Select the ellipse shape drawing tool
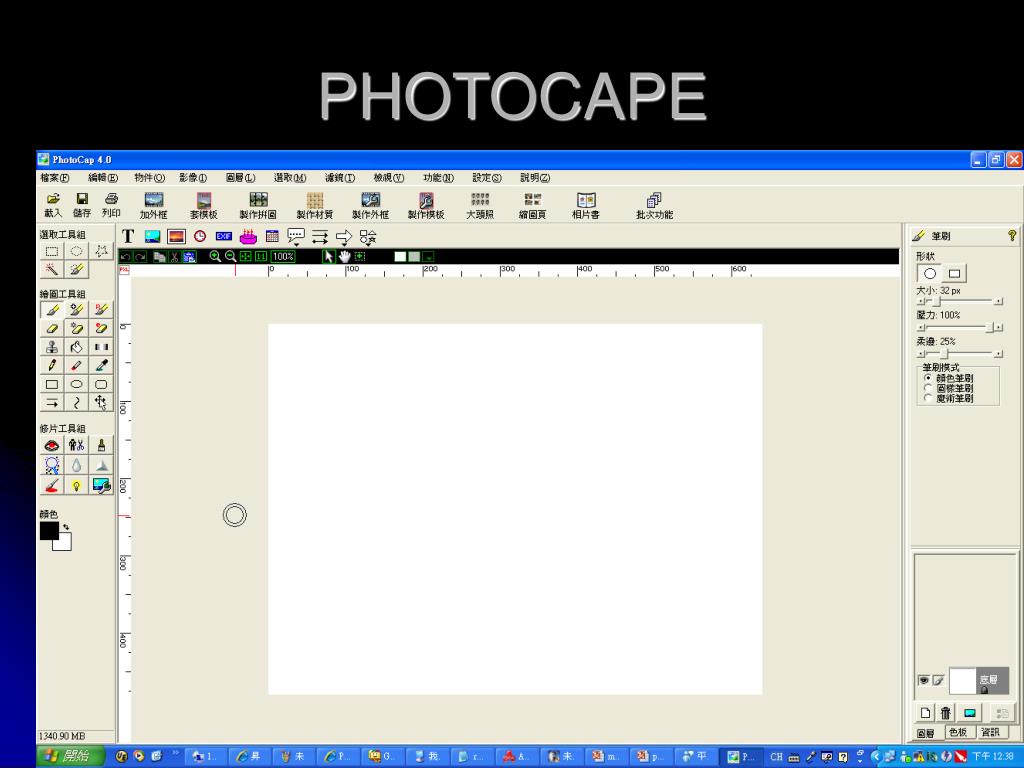 coord(76,384)
